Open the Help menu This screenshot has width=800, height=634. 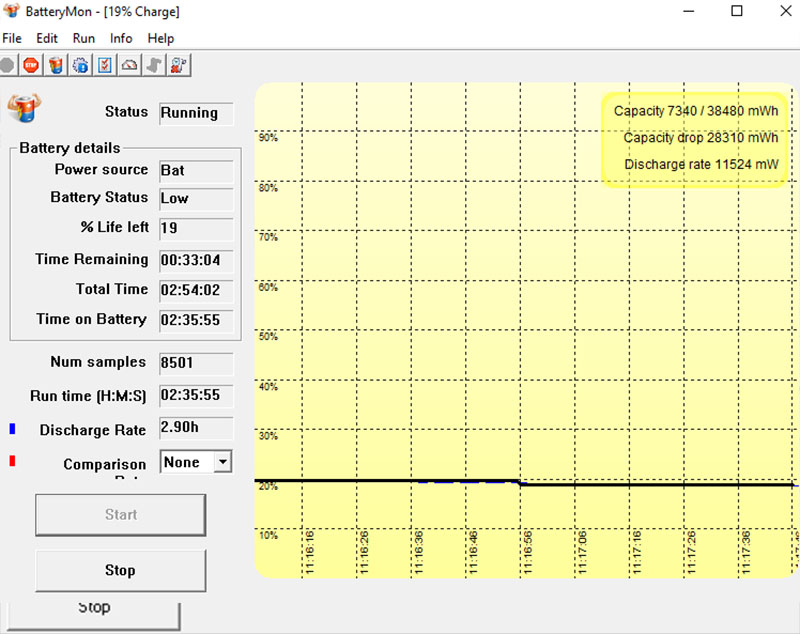pos(161,38)
